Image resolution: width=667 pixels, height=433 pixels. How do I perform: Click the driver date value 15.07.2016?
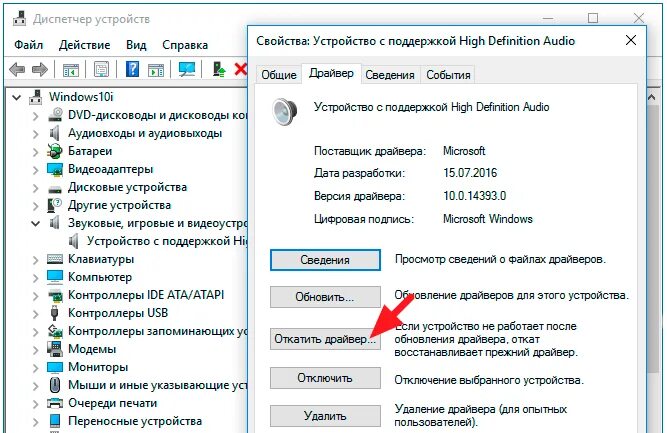(470, 173)
